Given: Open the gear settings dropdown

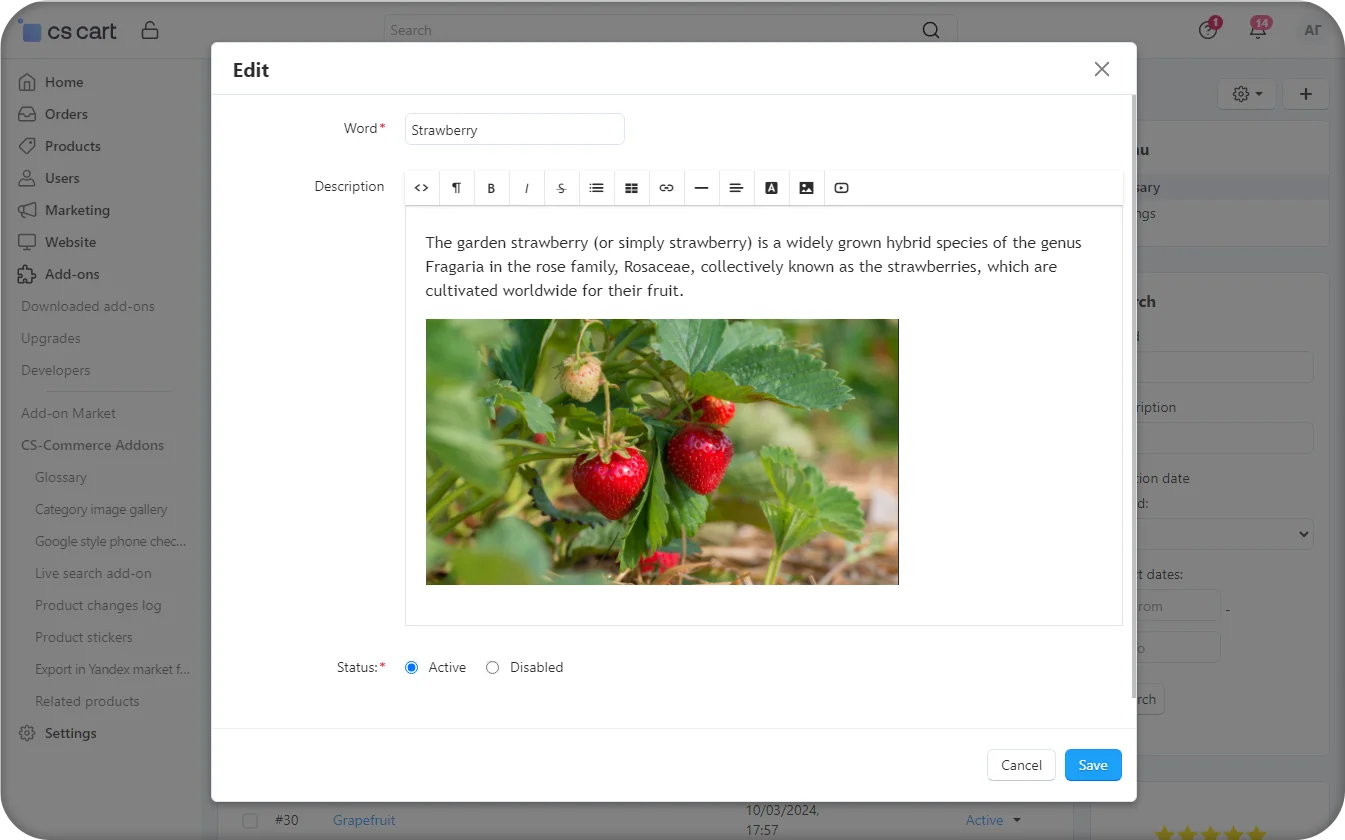Looking at the screenshot, I should coord(1246,94).
